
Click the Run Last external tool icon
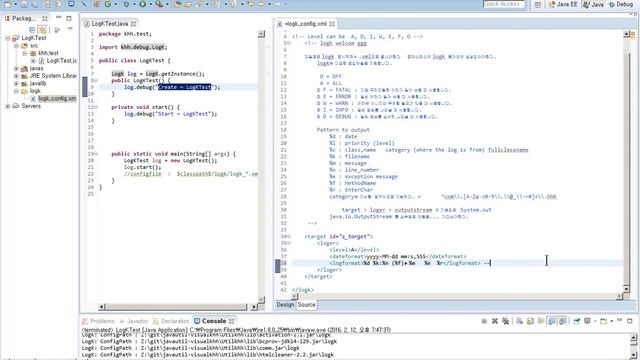pyautogui.click(x=159, y=4)
